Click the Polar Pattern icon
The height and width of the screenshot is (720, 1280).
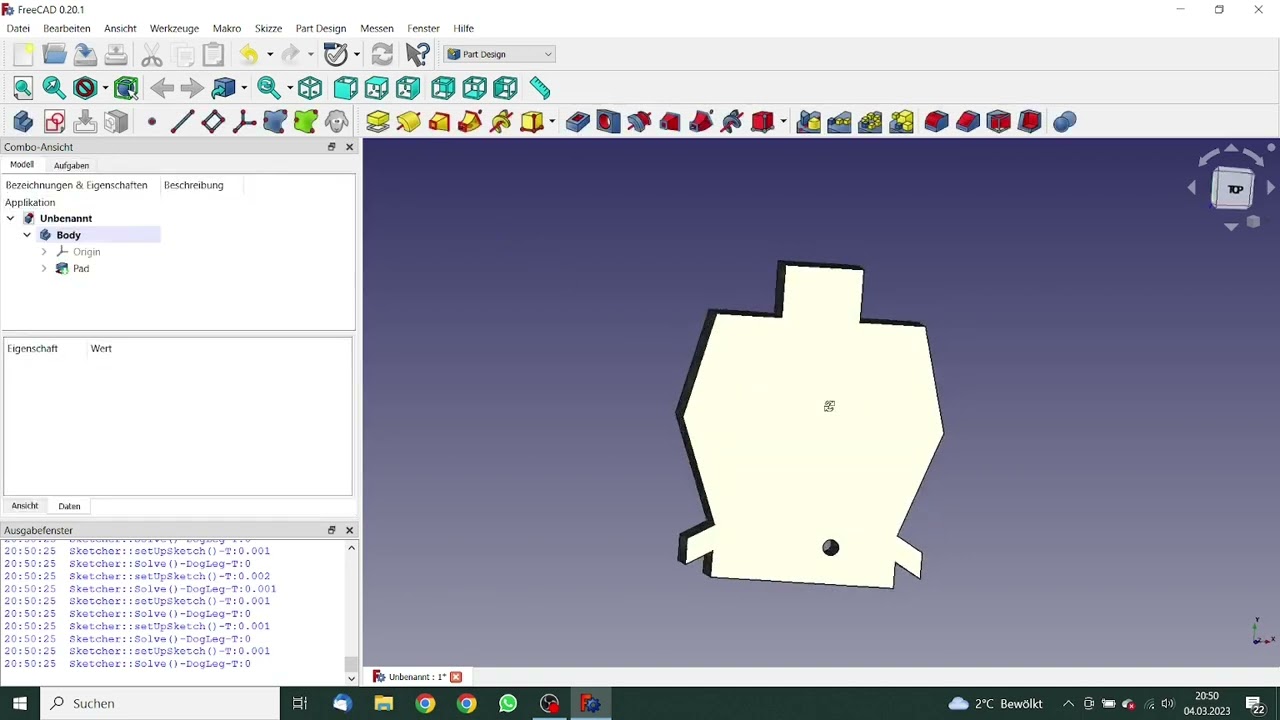(871, 122)
